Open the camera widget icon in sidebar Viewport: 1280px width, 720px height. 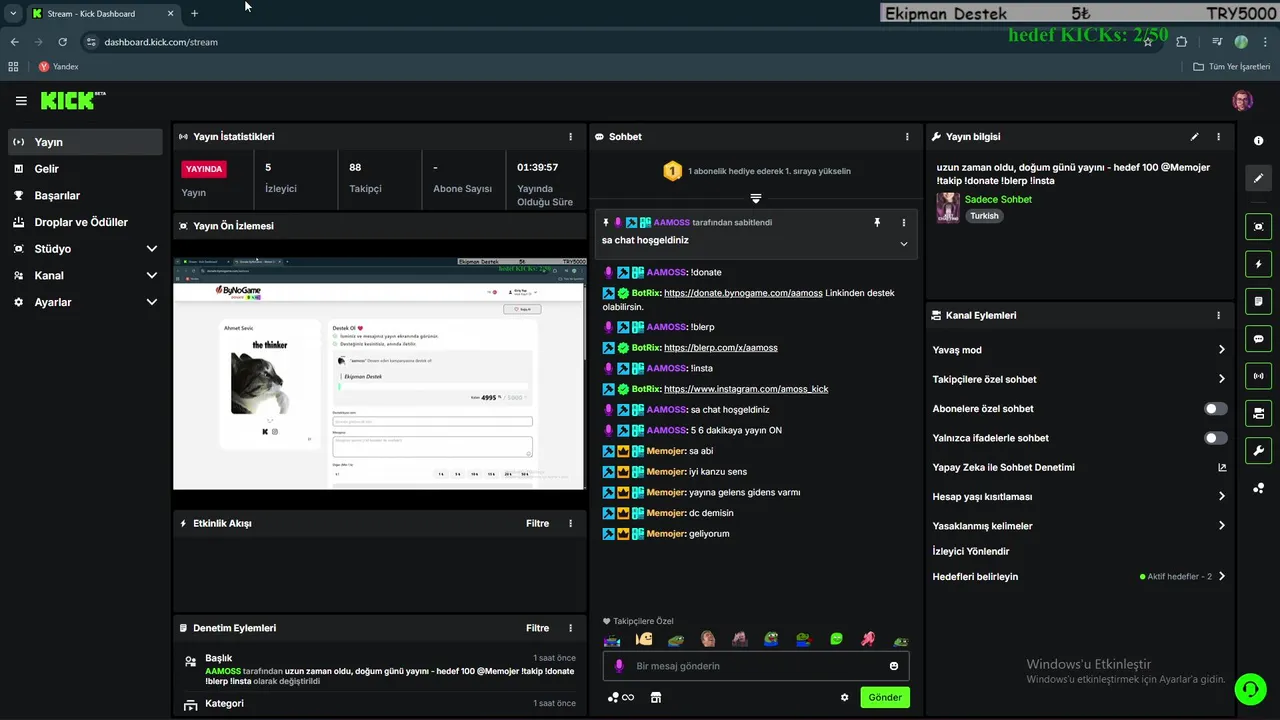[x=1258, y=413]
